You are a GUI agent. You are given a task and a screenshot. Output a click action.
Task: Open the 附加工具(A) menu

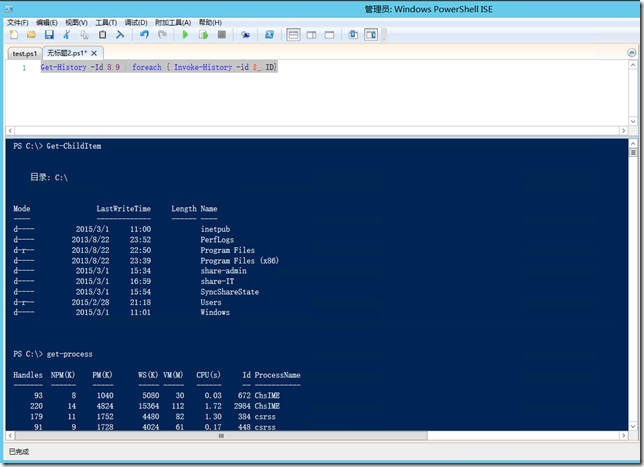173,23
